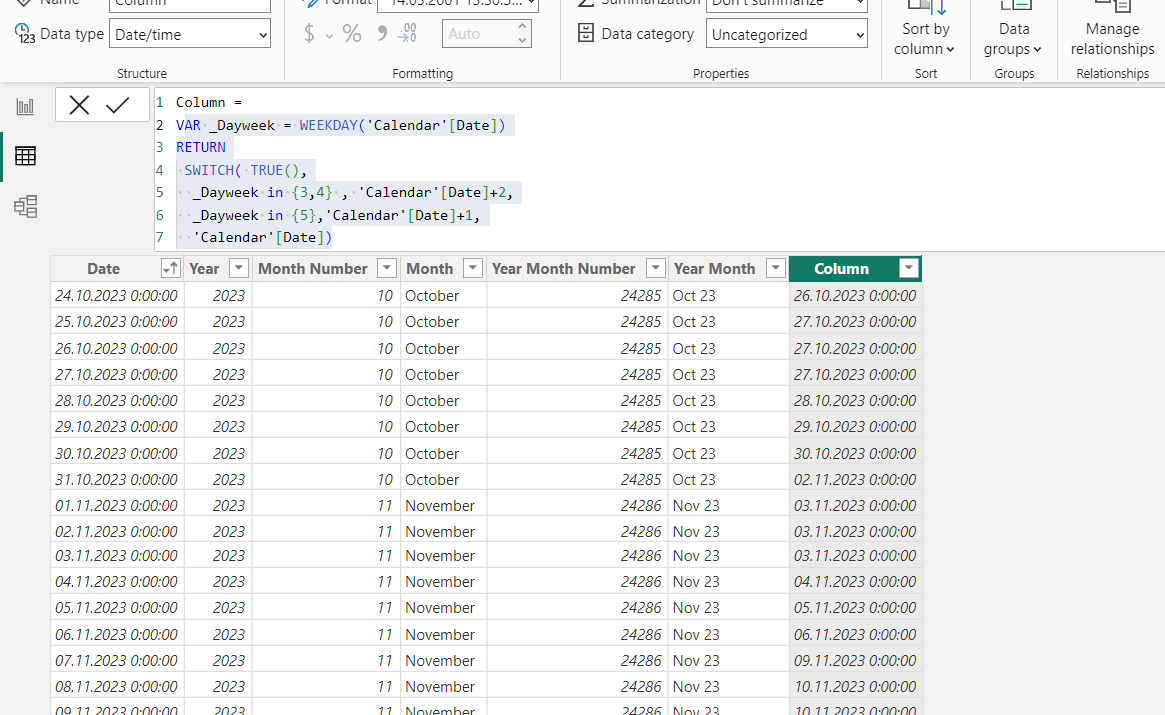
Task: Select the Year Month Number column header
Action: coord(564,269)
